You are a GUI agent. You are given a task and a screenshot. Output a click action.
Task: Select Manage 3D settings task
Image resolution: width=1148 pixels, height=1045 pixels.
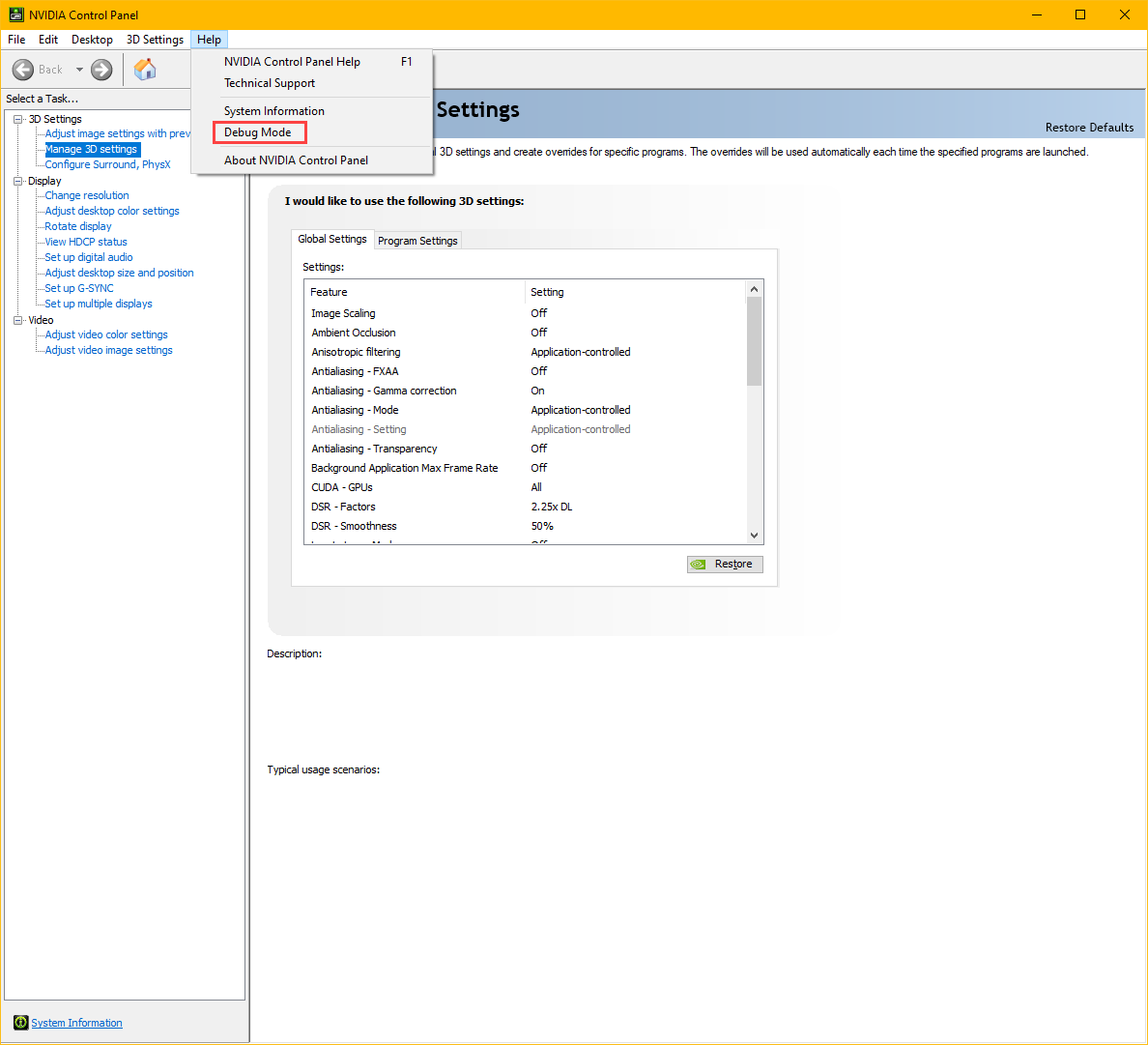(92, 149)
